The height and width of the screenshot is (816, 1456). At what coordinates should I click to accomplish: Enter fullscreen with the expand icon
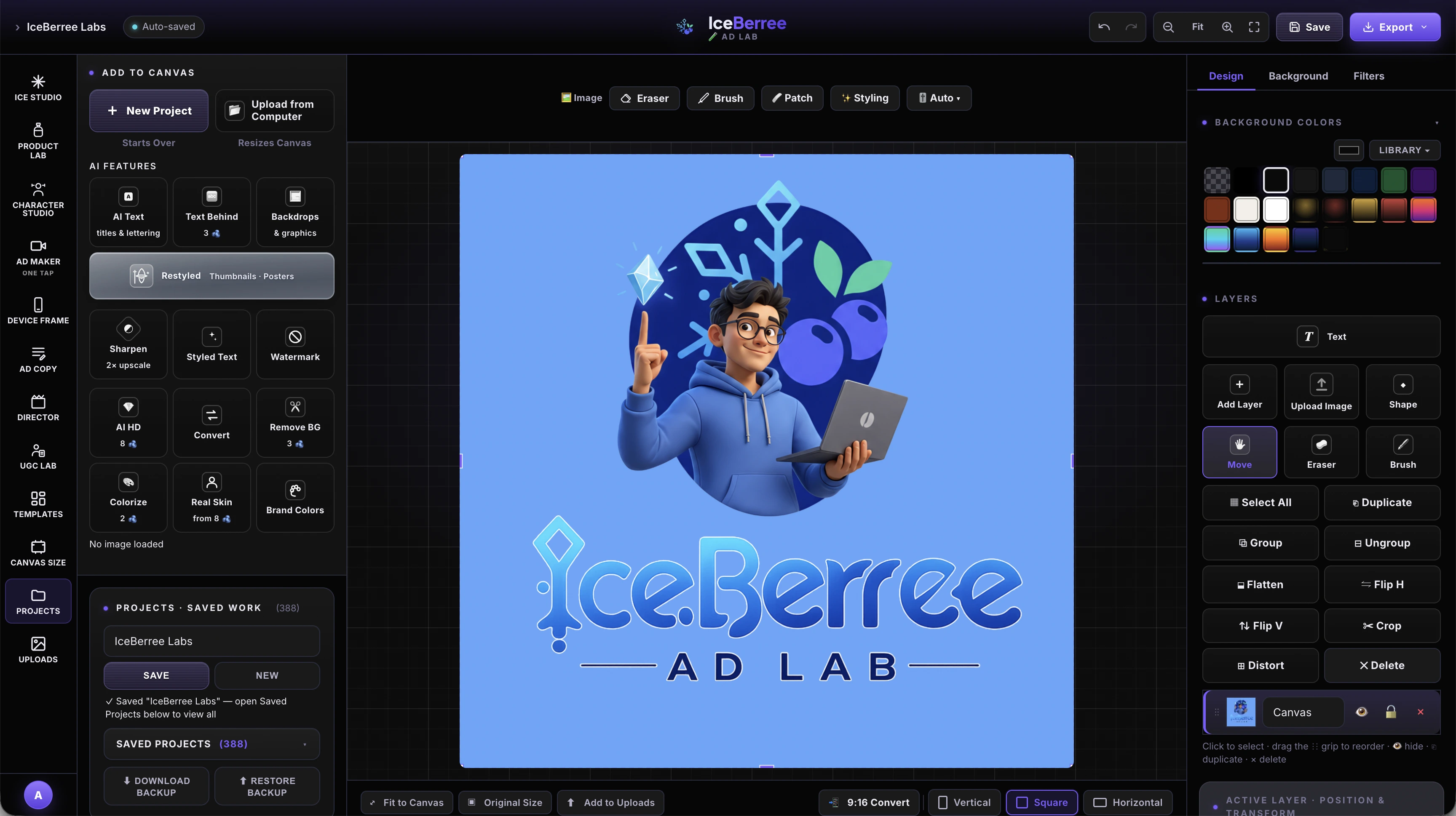1254,27
